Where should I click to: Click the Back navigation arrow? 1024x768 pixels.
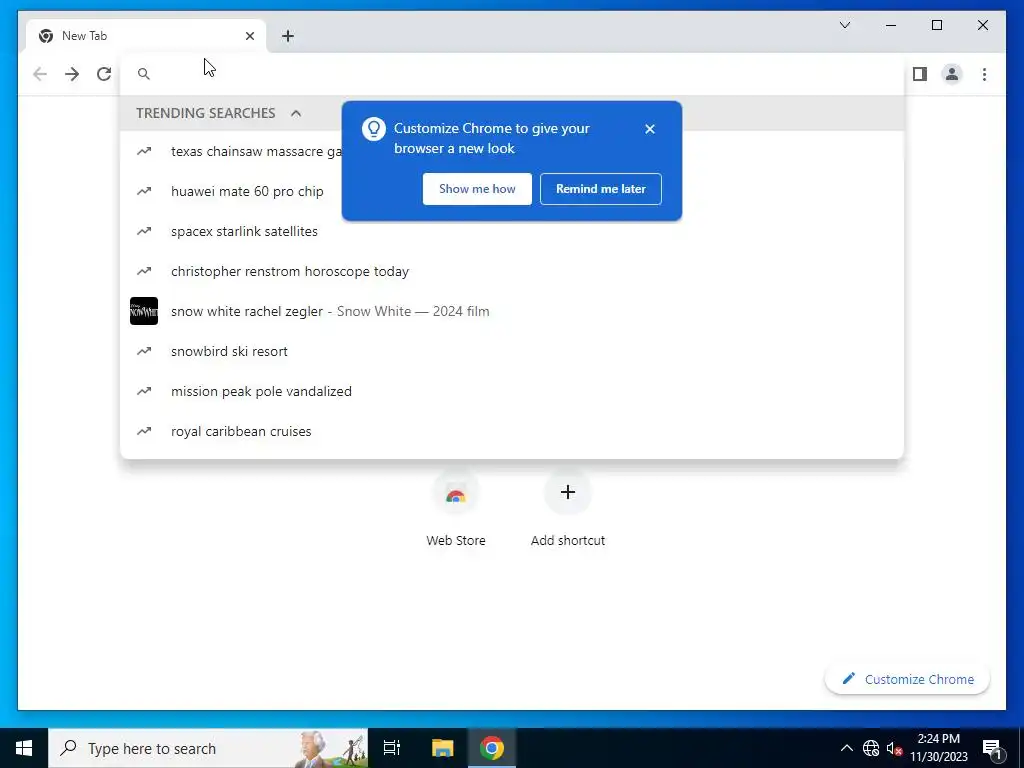click(x=40, y=74)
